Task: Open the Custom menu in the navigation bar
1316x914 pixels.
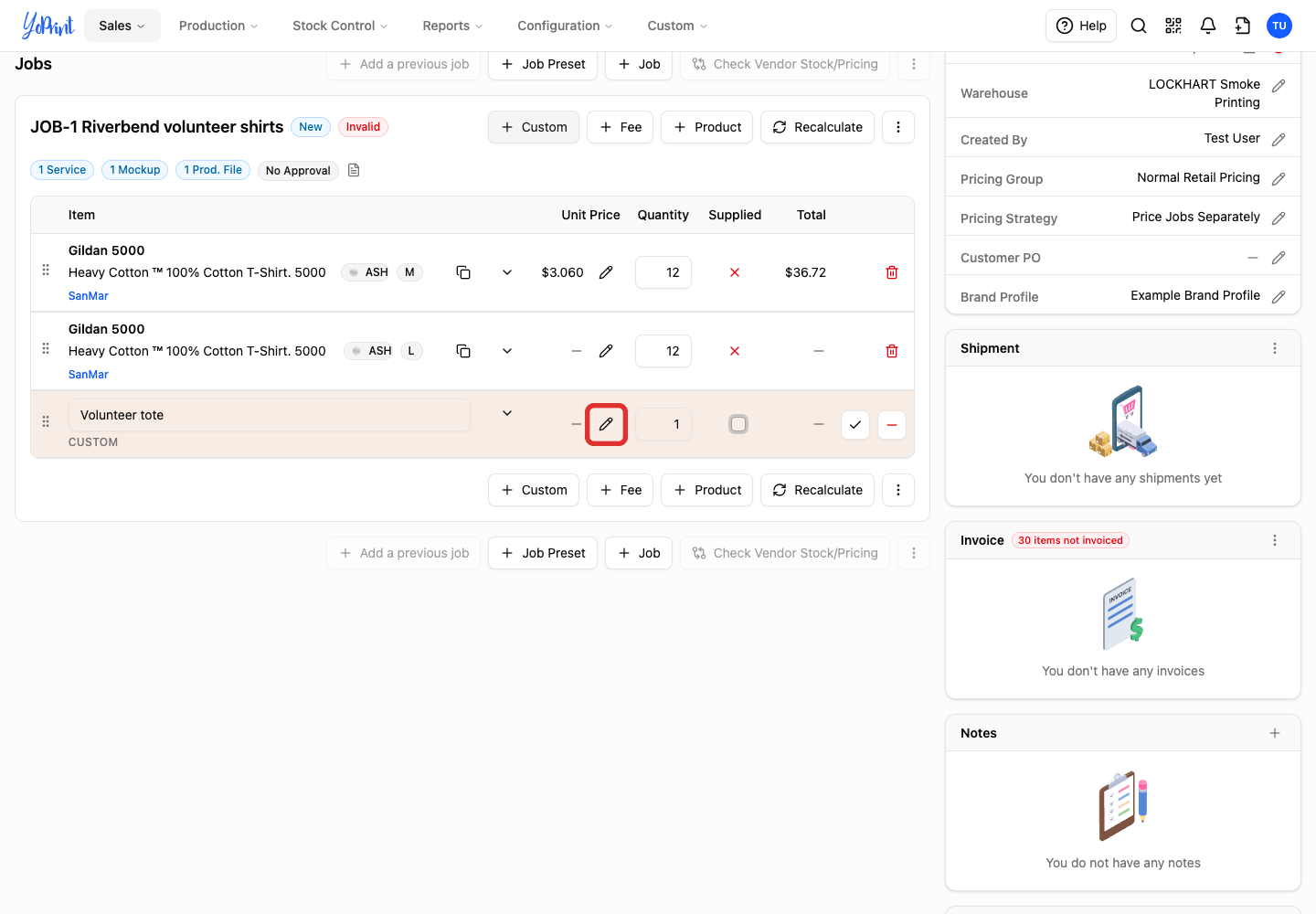Action: 677,26
